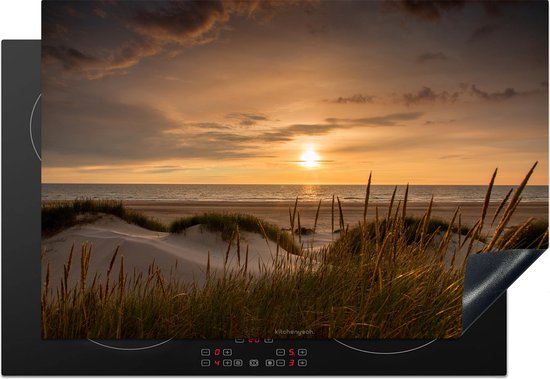Tap the round zone icon left of the 3 controls
The height and width of the screenshot is (379, 550).
coord(270,363)
